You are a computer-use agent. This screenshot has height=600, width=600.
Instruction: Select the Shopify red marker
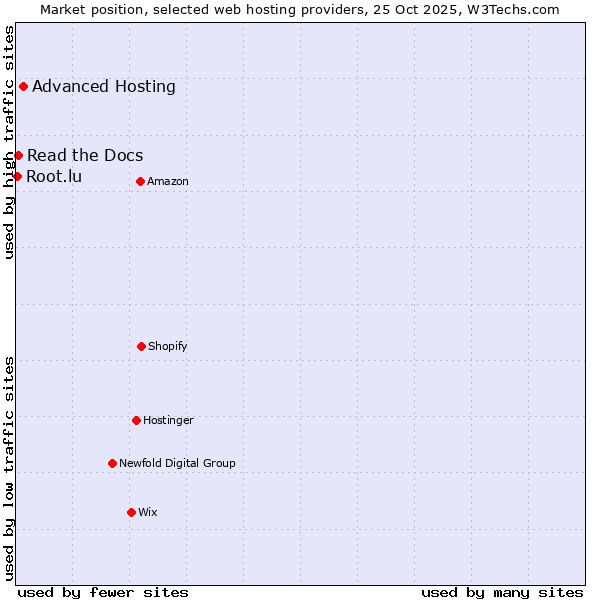click(x=141, y=346)
